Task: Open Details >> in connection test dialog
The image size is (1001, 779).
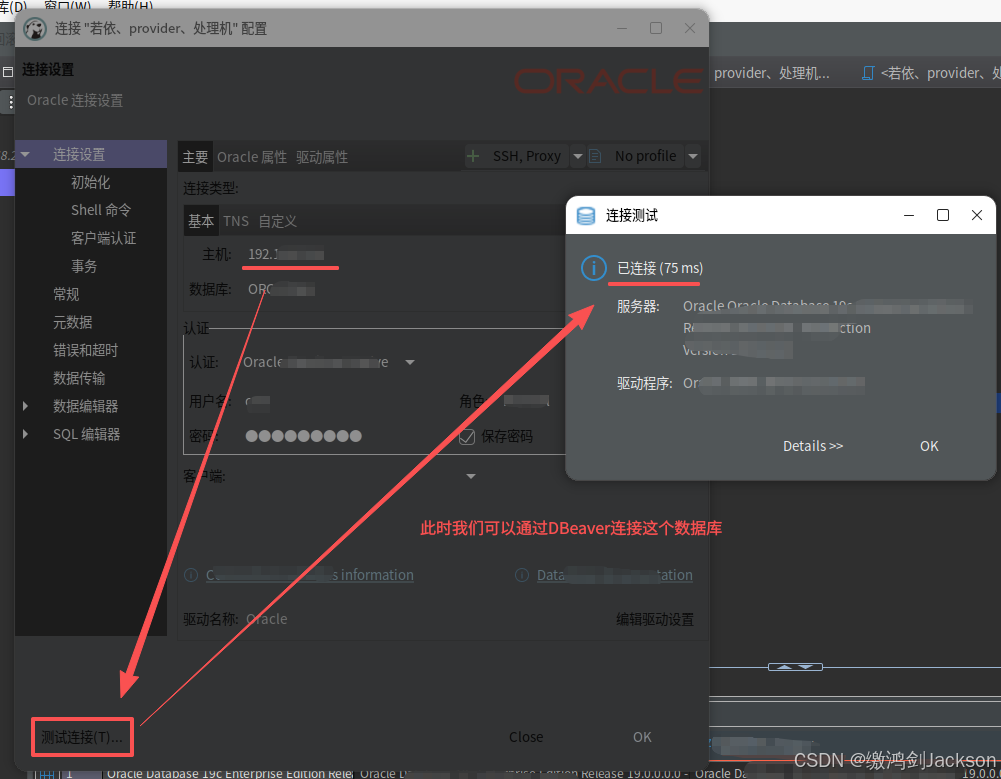Action: tap(813, 446)
